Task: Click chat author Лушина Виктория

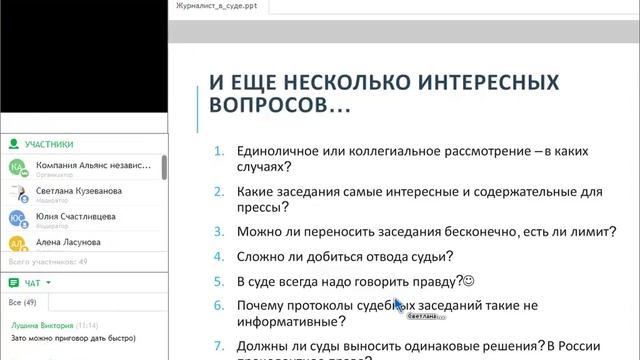Action: tap(42, 325)
